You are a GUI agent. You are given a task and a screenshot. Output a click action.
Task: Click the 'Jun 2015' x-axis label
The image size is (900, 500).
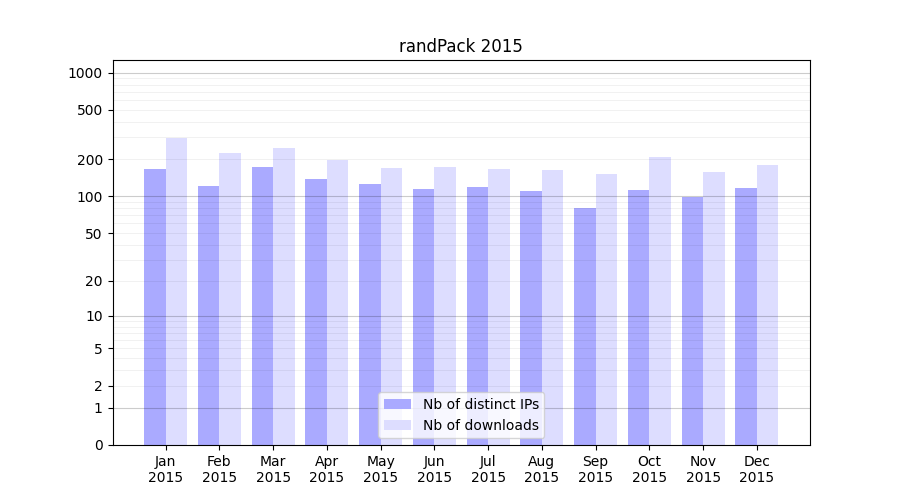pyautogui.click(x=434, y=469)
